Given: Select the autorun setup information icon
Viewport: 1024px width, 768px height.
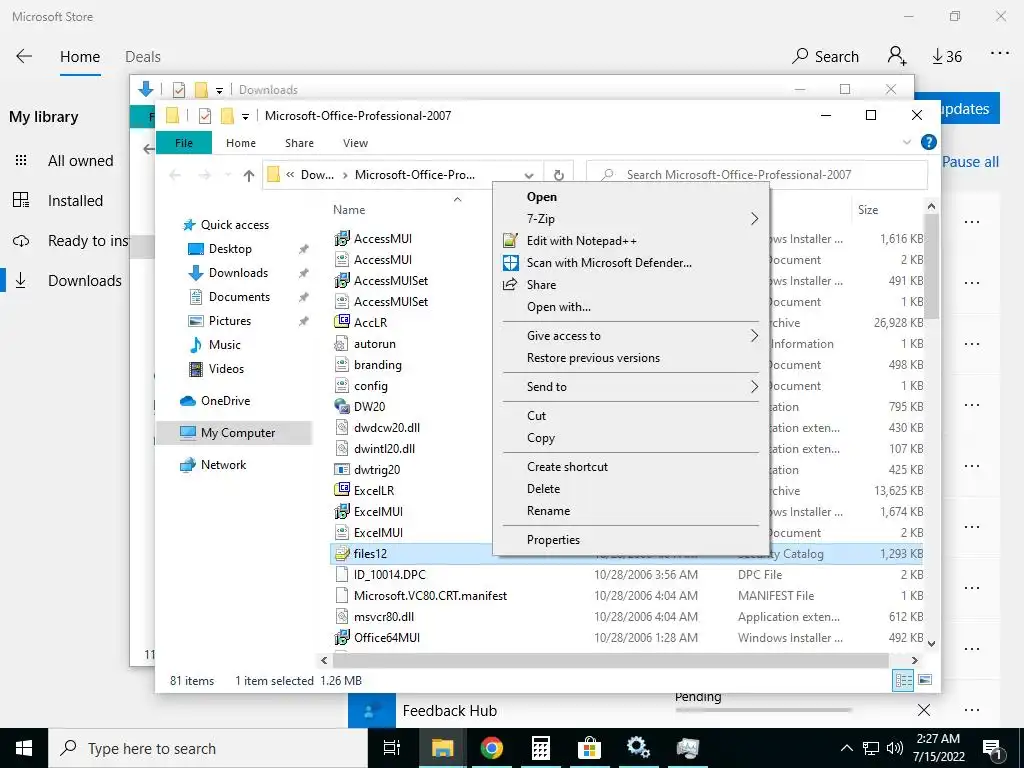Looking at the screenshot, I should [x=342, y=344].
